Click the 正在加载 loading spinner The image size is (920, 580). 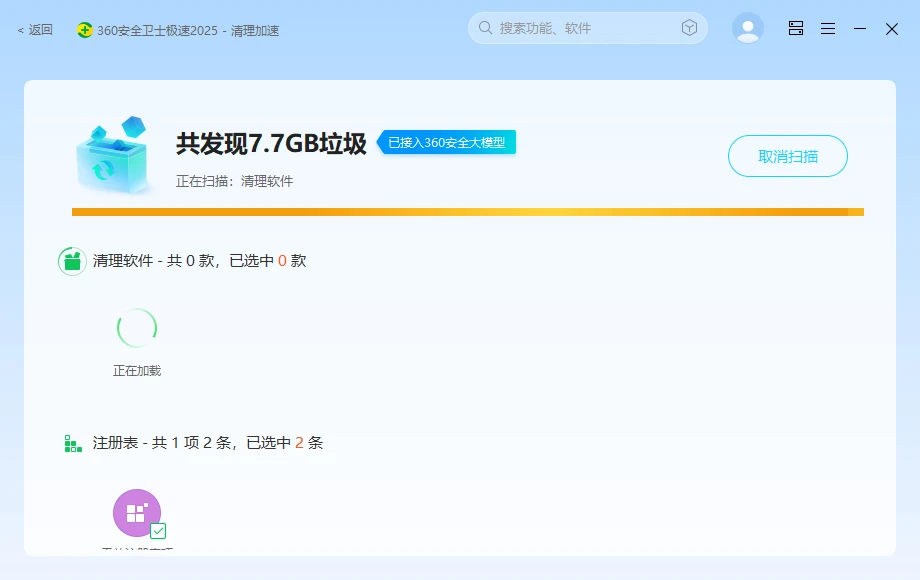click(x=137, y=328)
